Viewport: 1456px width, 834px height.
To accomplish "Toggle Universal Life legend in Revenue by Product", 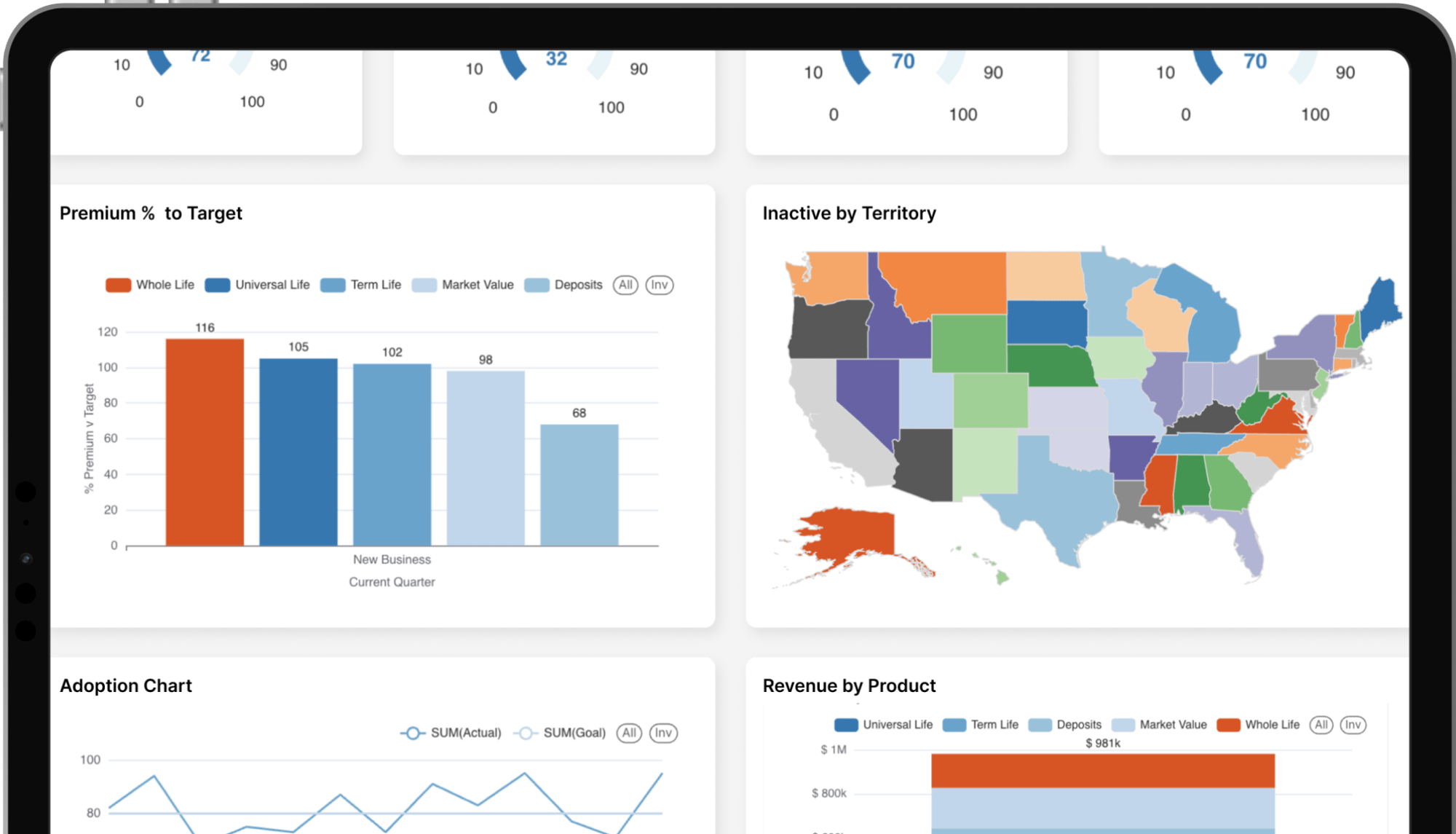I will (x=883, y=725).
